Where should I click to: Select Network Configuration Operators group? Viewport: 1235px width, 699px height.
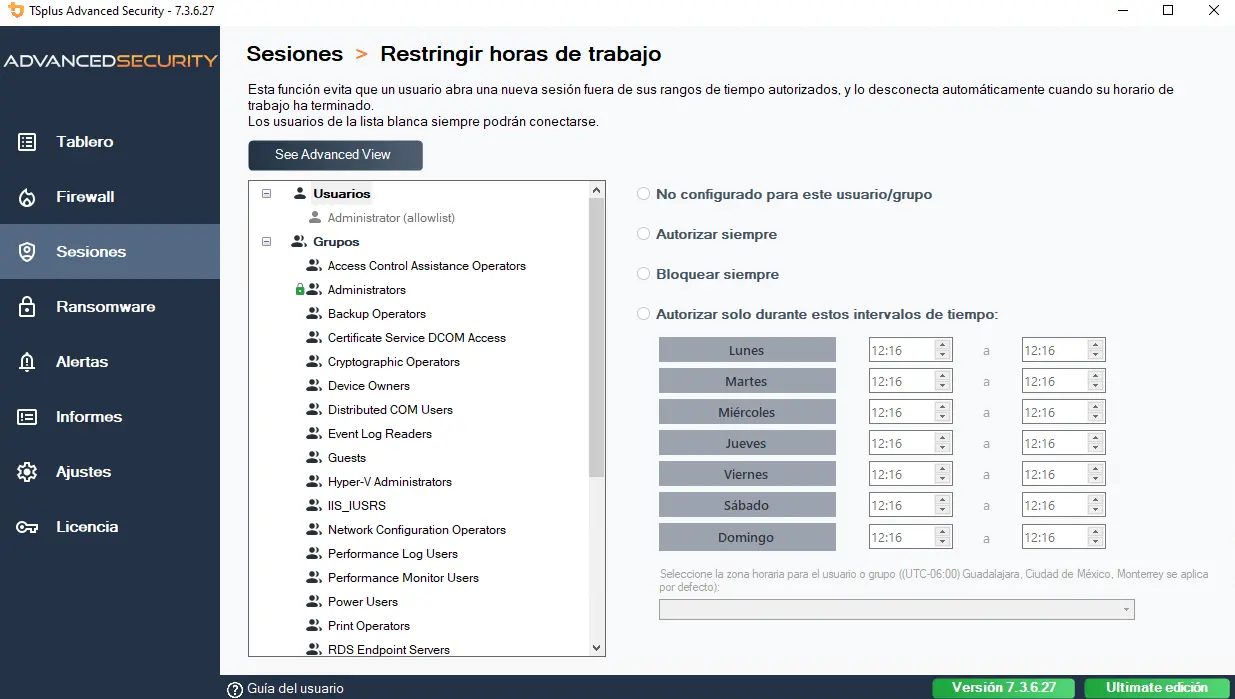pos(417,529)
